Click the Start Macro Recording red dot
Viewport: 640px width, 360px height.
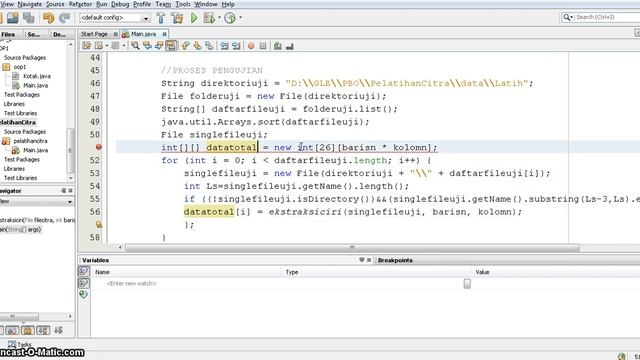(x=251, y=46)
